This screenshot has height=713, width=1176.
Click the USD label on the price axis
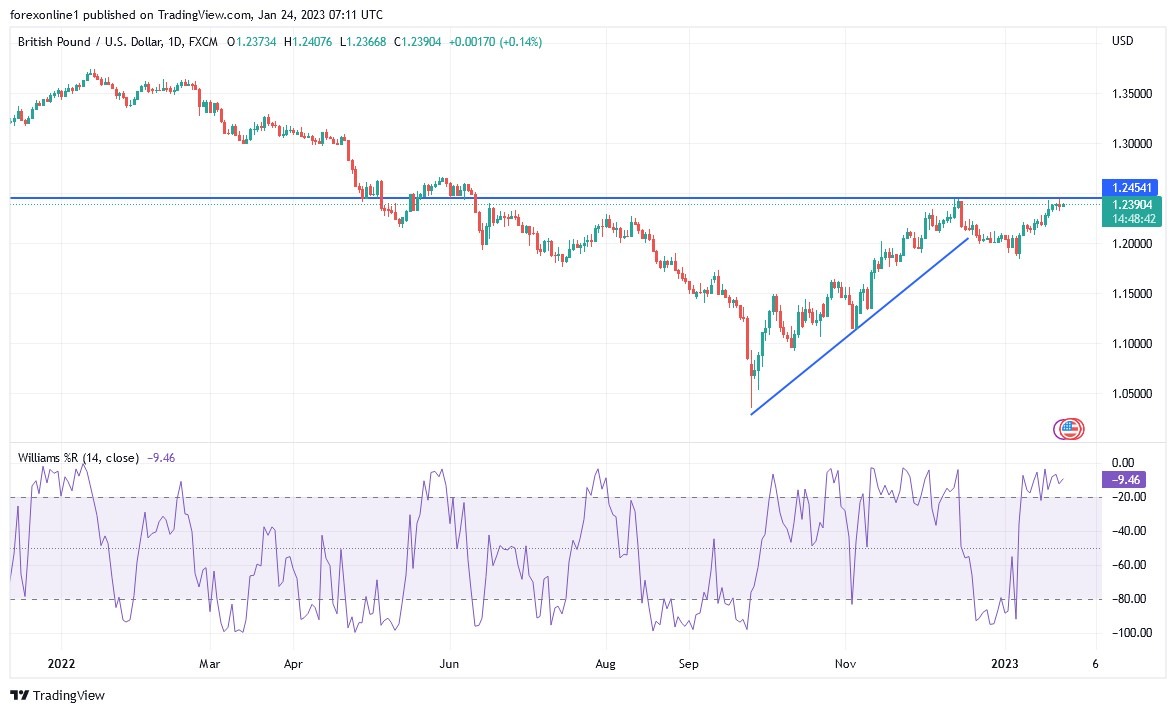coord(1122,42)
